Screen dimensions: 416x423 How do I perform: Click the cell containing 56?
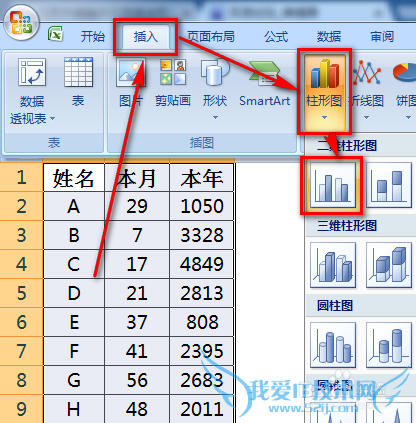click(x=137, y=380)
